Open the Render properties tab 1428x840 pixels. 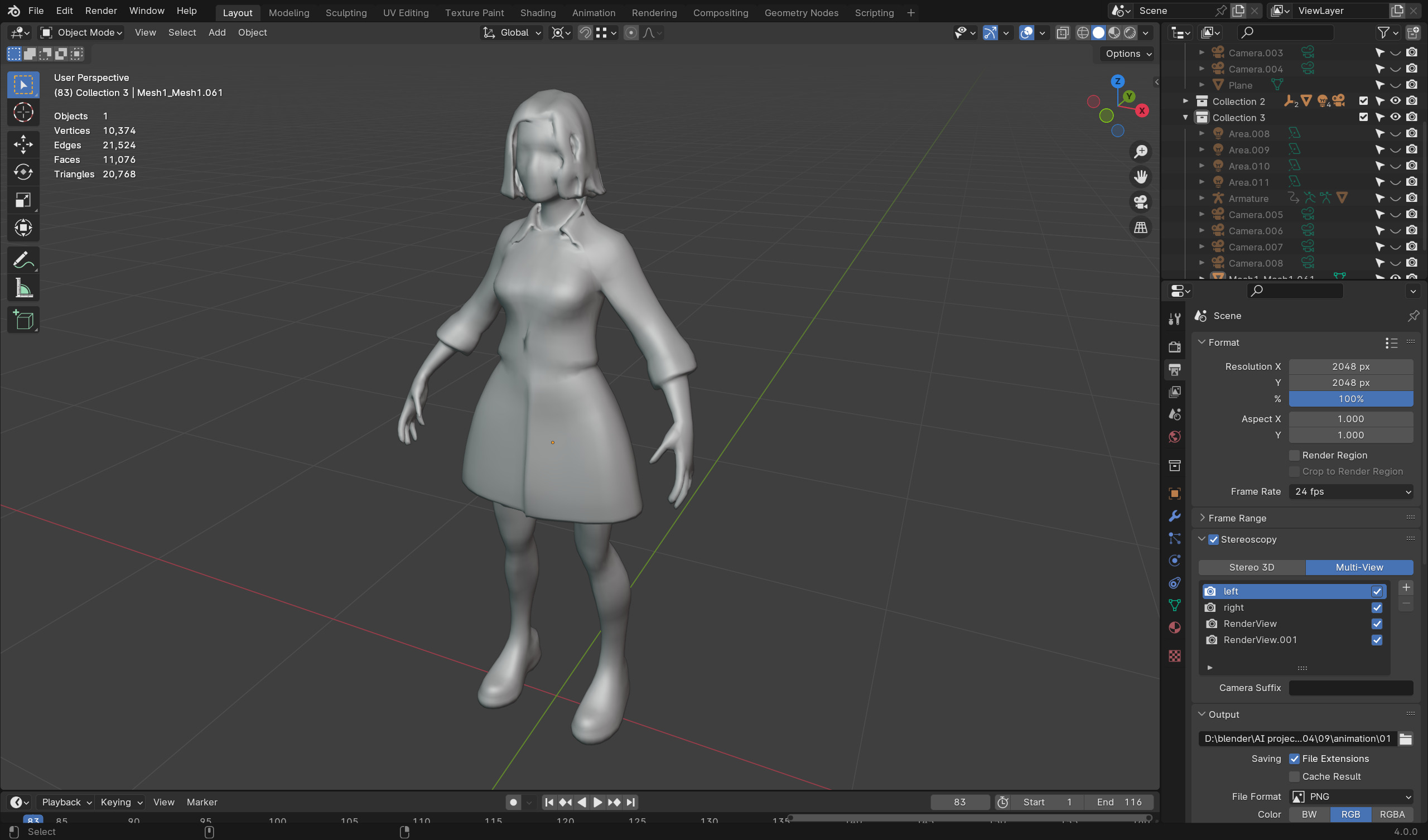[1174, 346]
